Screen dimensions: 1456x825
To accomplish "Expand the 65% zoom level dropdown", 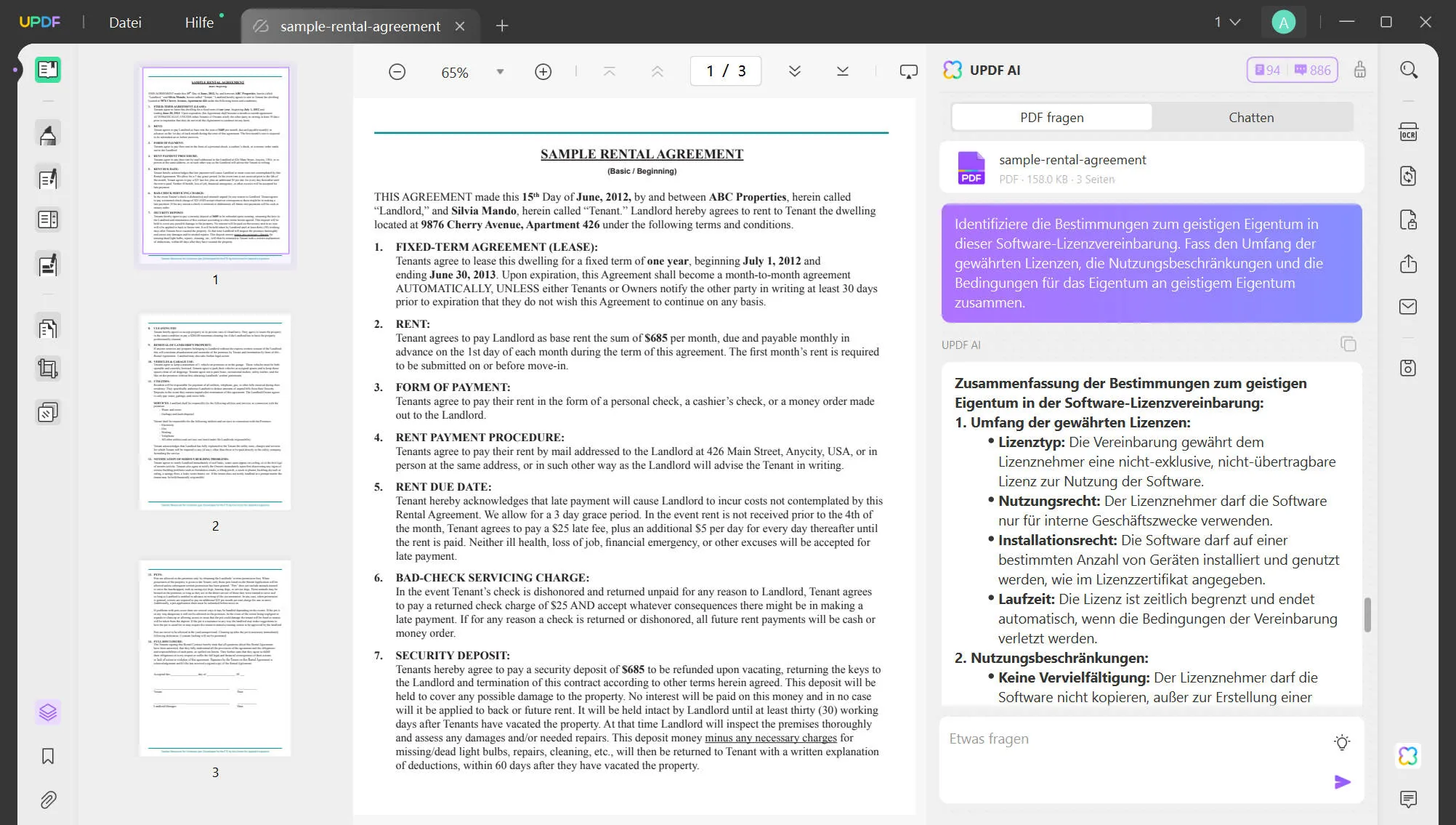I will [500, 72].
